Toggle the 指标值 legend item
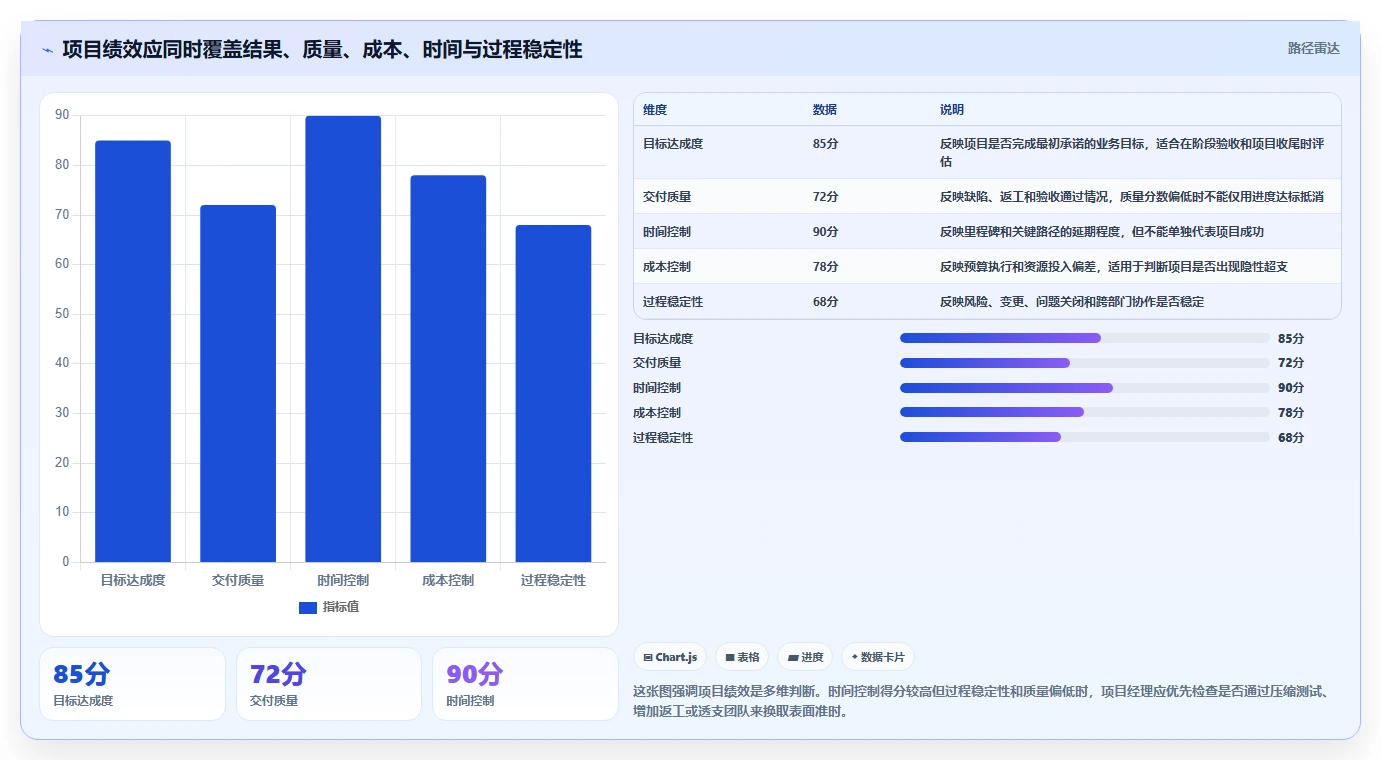This screenshot has width=1381, height=760. [x=329, y=607]
